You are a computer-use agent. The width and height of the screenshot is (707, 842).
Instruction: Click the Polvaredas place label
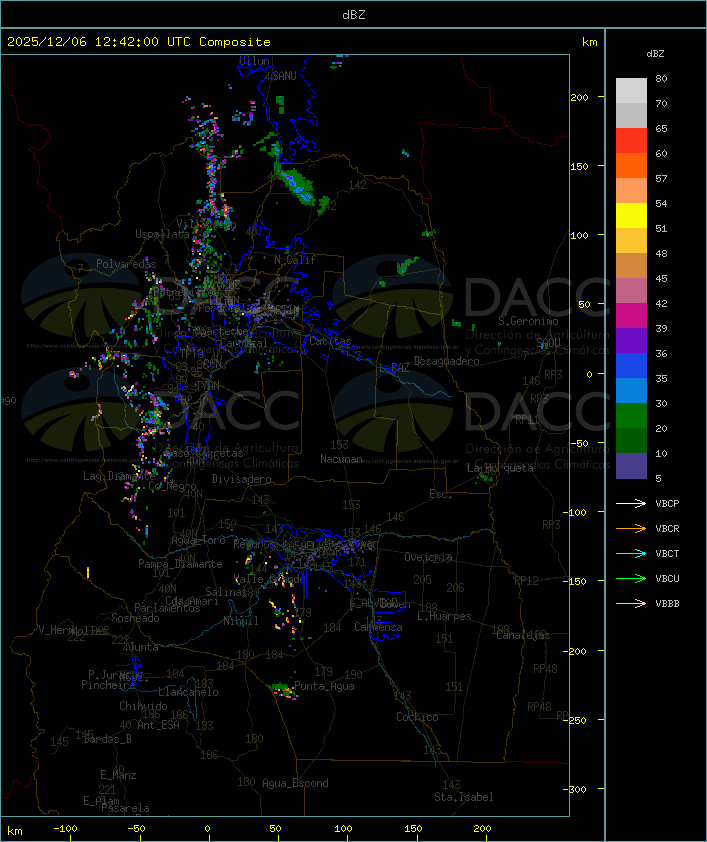click(x=126, y=264)
